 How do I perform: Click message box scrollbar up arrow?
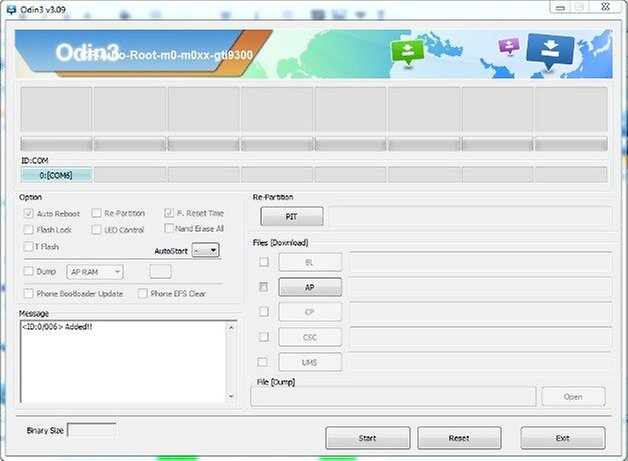(231, 328)
